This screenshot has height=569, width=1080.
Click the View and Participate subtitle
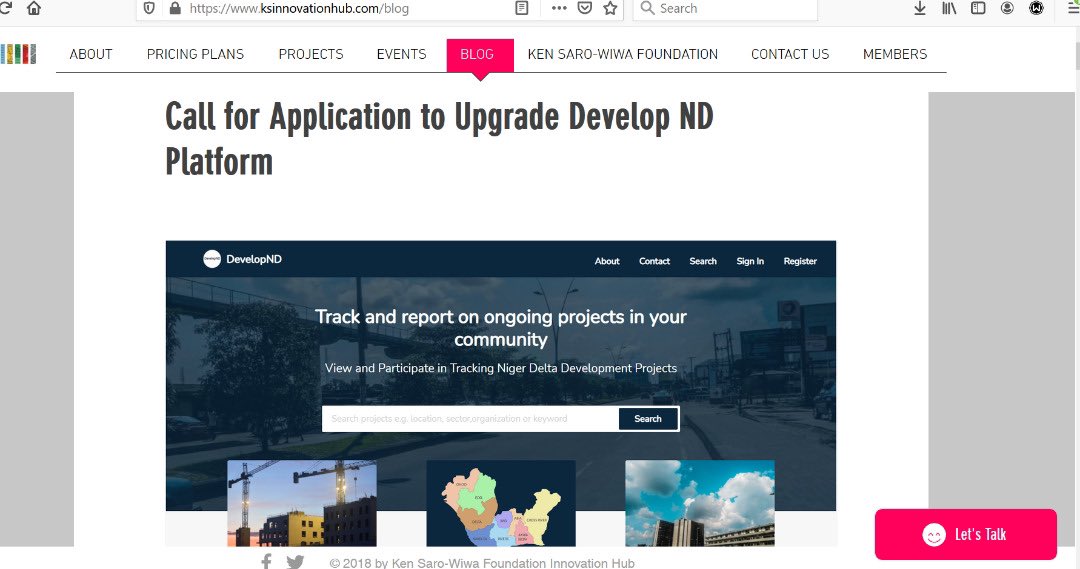(501, 368)
